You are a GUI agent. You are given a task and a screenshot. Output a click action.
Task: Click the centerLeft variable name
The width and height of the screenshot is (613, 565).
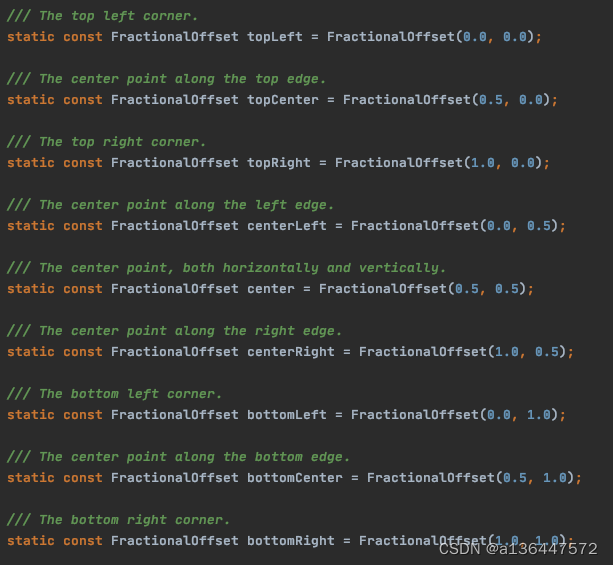pyautogui.click(x=287, y=226)
